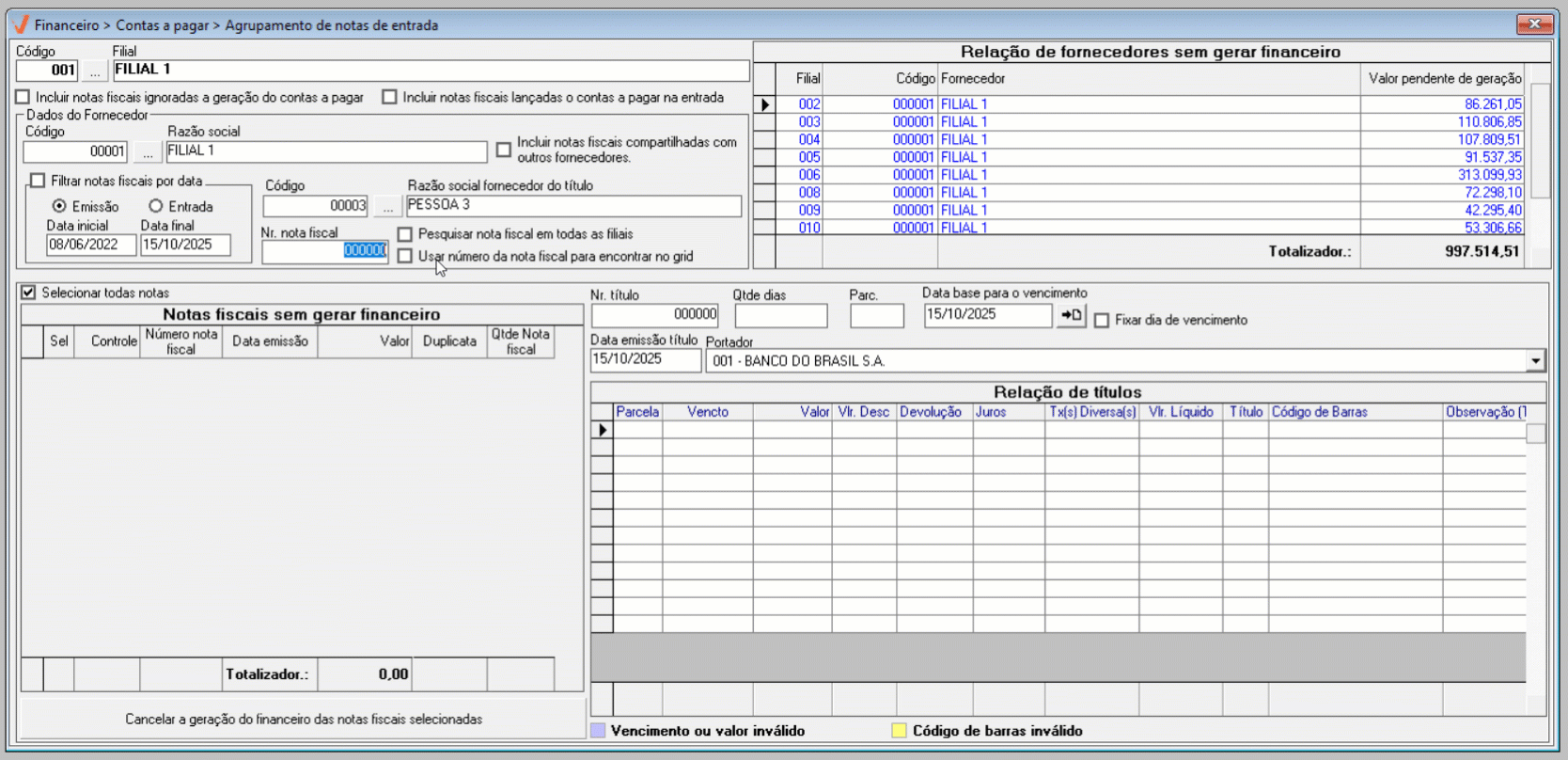Check Fixar dia de vencimento
Viewport: 1568px width, 760px height.
pyautogui.click(x=1102, y=321)
